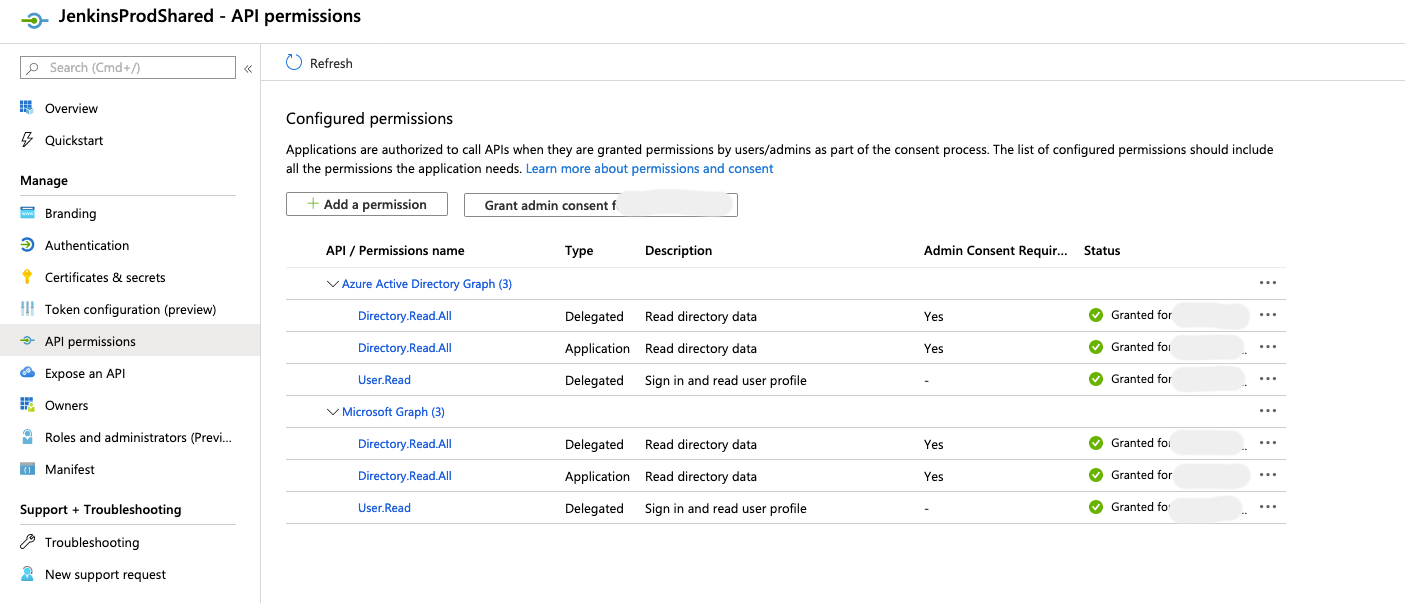Click the green granted status checkmark for User.Read
The height and width of the screenshot is (603, 1405).
1096,379
